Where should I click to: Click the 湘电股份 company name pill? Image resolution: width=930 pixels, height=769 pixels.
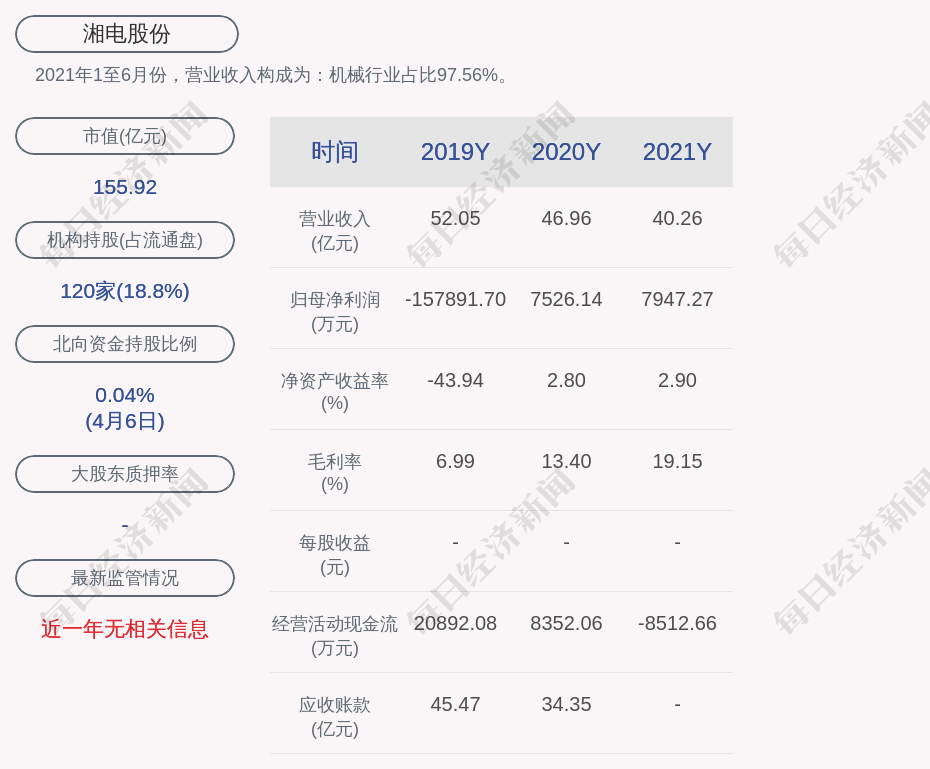point(127,34)
